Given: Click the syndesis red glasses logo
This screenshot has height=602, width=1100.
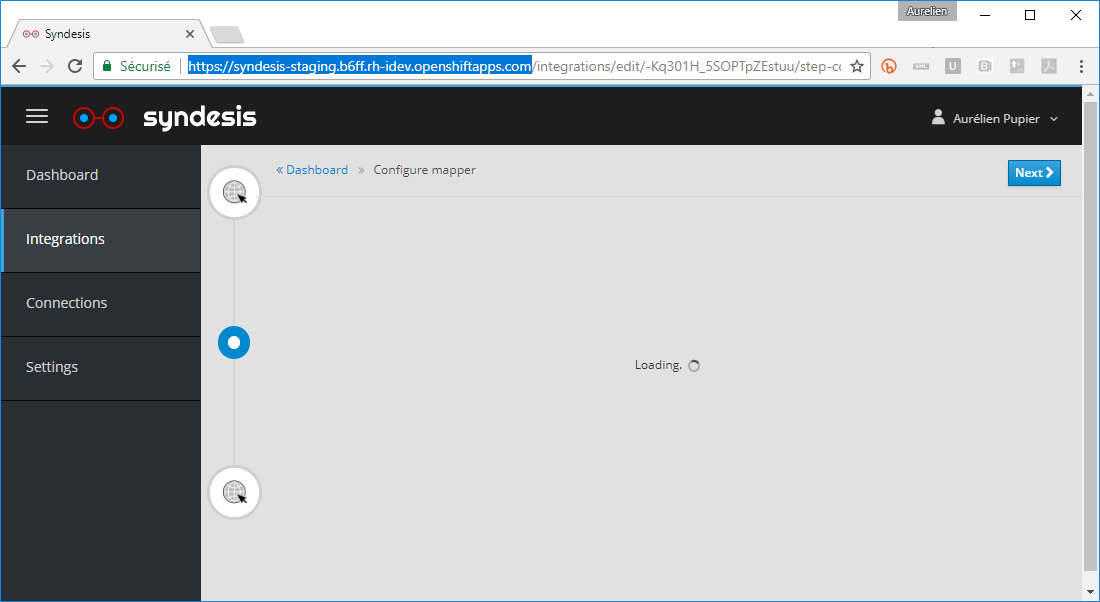Looking at the screenshot, I should point(98,117).
